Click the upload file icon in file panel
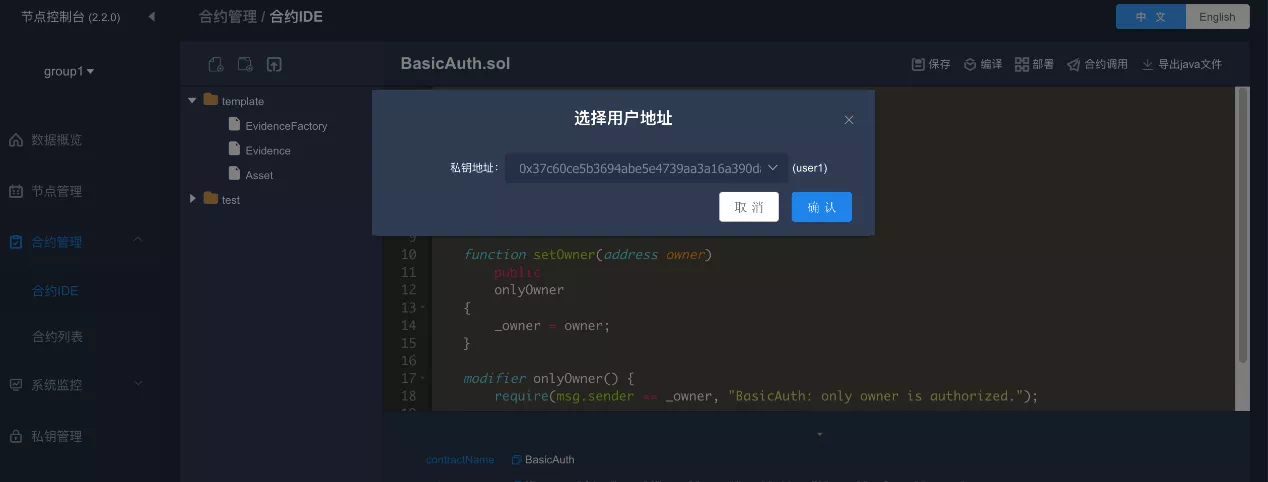Viewport: 1268px width, 482px height. (x=274, y=64)
